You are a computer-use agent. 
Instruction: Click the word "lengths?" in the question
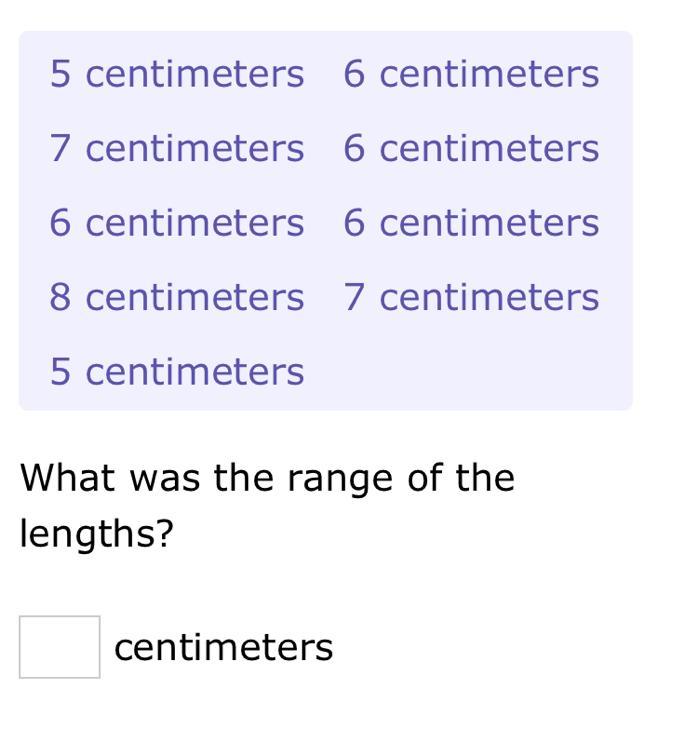coord(97,534)
